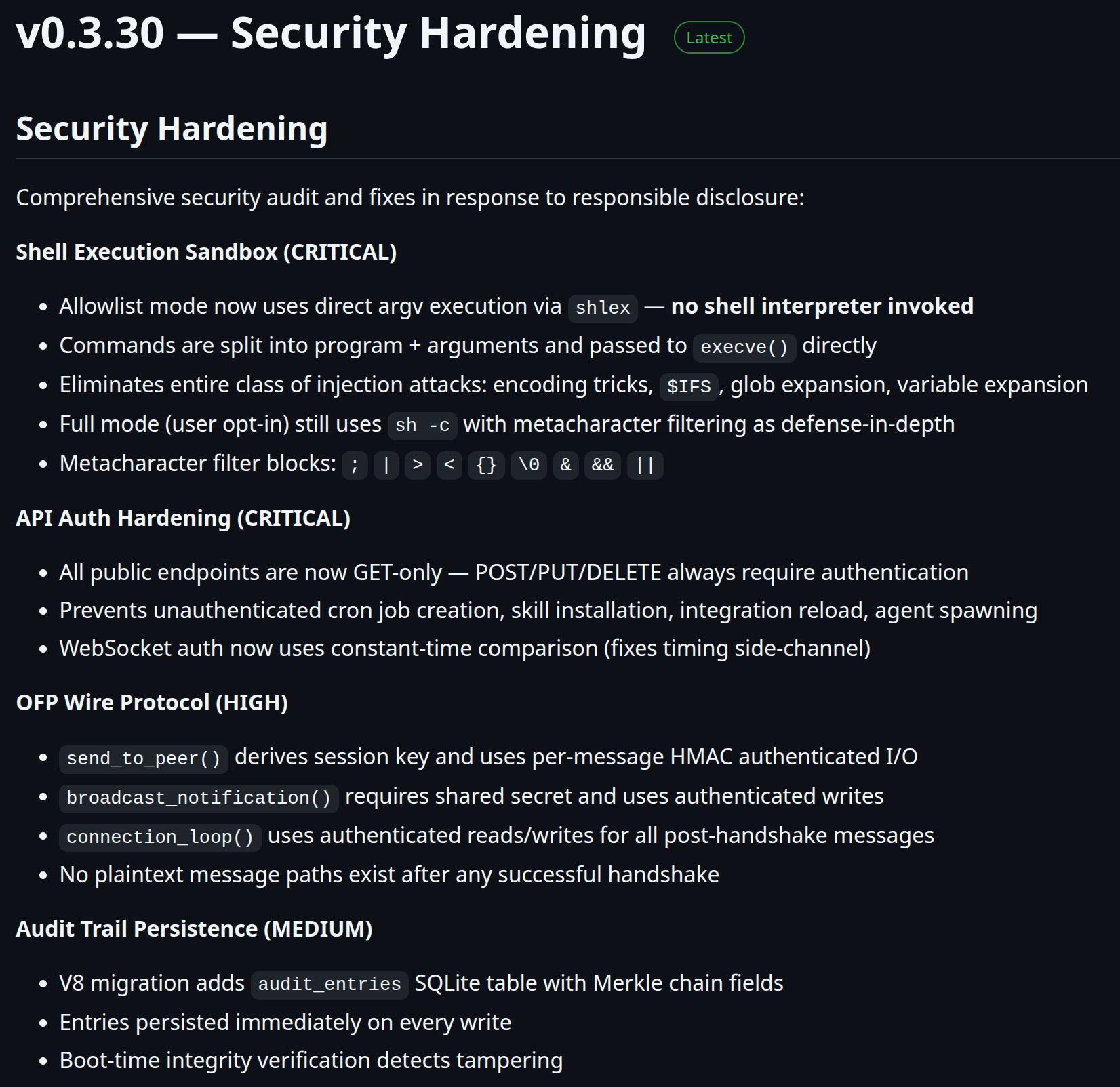The image size is (1120, 1087).
Task: Click the audit_entries code snippet
Action: point(329,985)
